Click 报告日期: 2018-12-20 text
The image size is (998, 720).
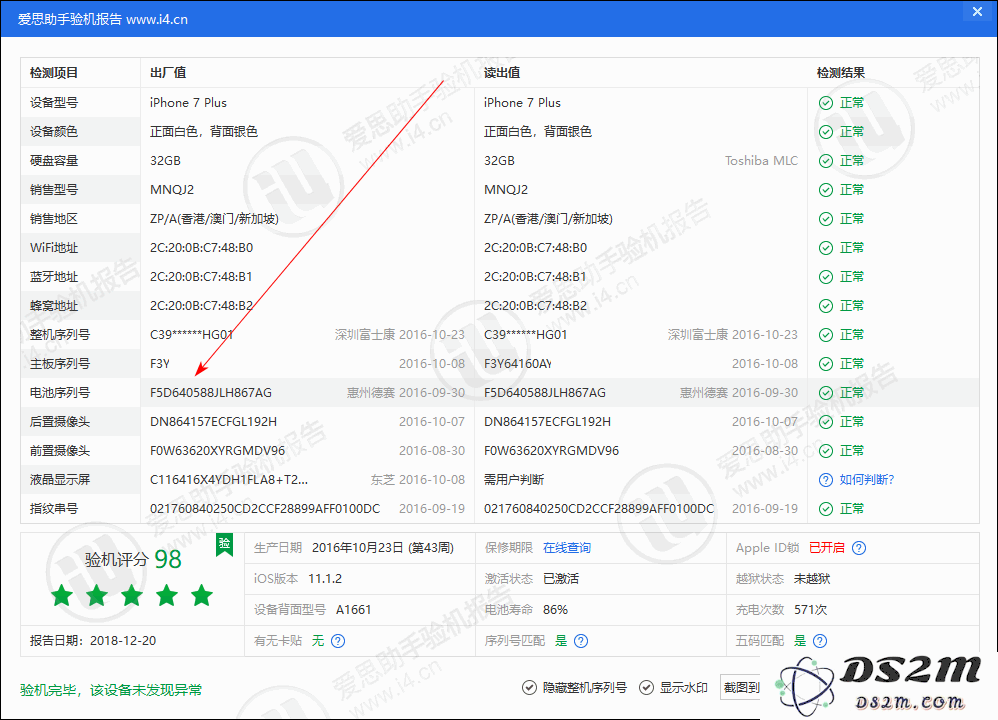pos(93,641)
